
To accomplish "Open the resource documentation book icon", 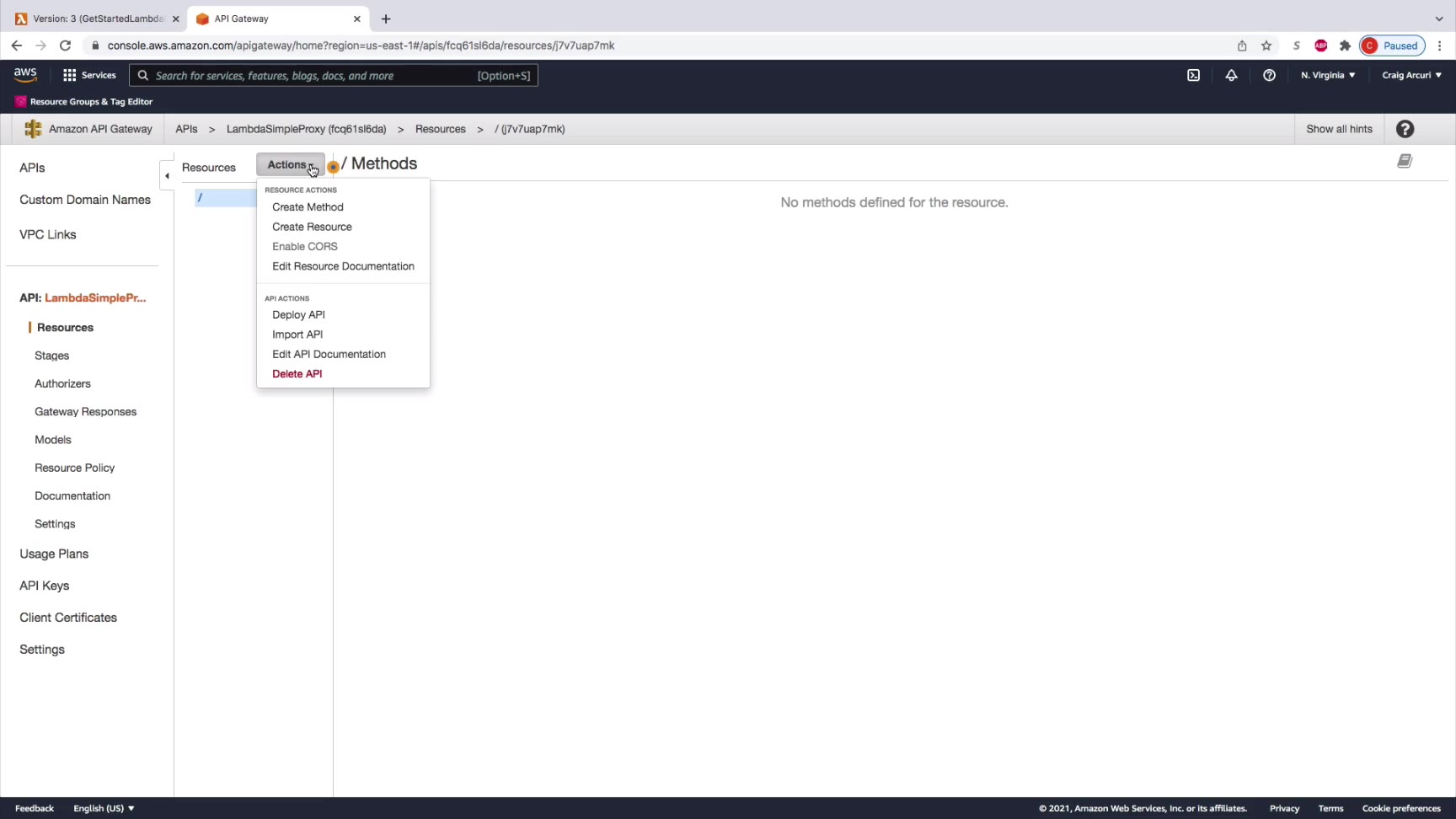I will pyautogui.click(x=1405, y=161).
